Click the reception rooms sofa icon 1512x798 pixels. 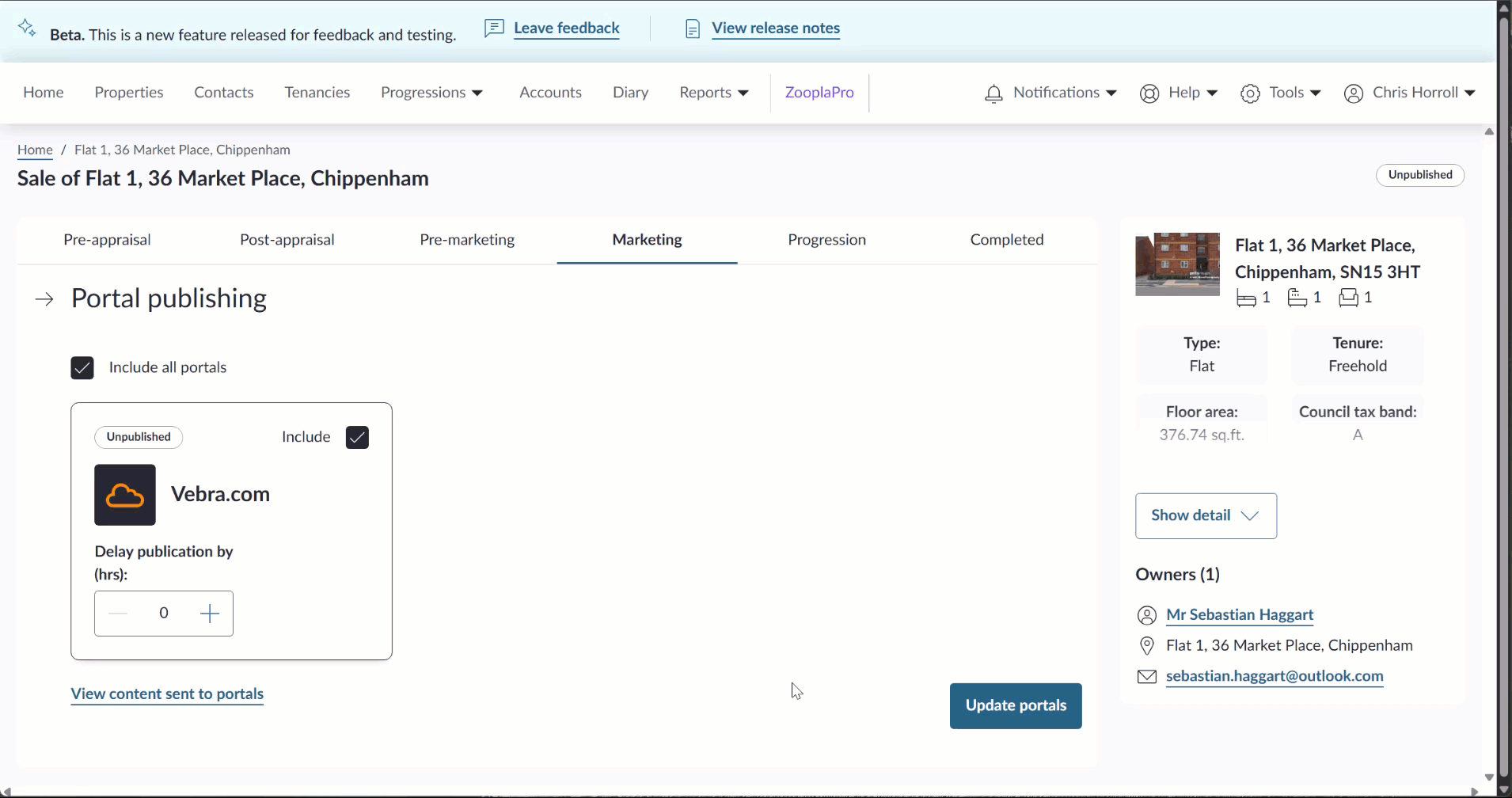tap(1348, 298)
